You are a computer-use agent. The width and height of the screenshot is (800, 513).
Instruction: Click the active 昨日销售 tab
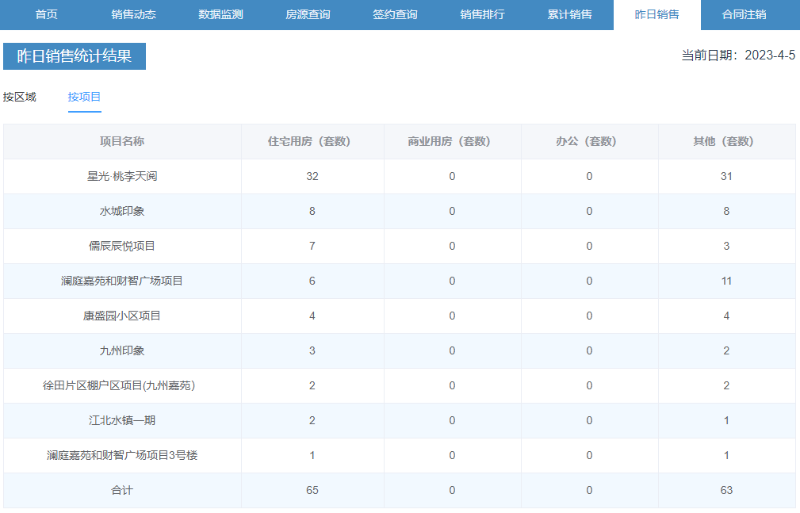click(x=657, y=15)
